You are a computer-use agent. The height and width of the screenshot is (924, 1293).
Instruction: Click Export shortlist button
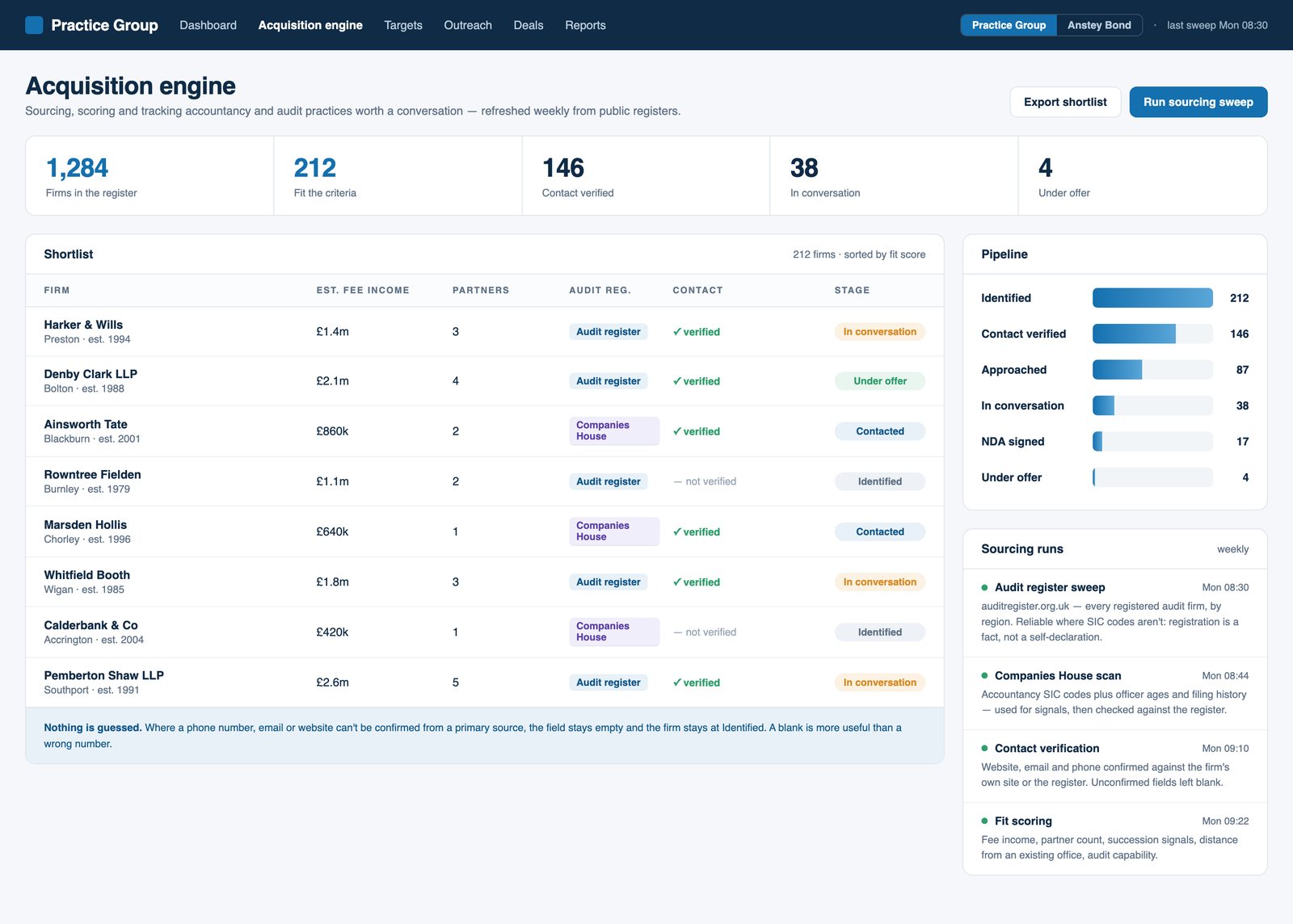1065,102
